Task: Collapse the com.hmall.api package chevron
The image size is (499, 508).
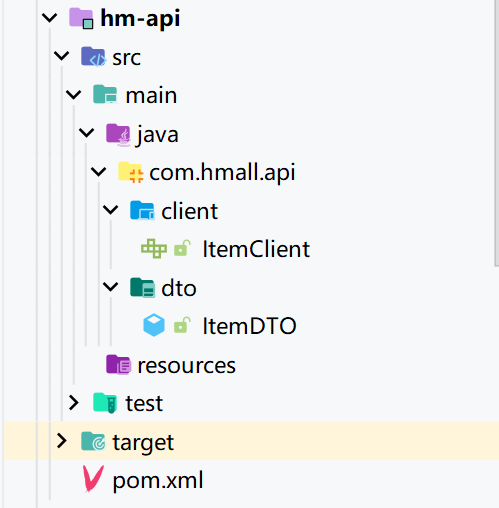Action: click(99, 172)
